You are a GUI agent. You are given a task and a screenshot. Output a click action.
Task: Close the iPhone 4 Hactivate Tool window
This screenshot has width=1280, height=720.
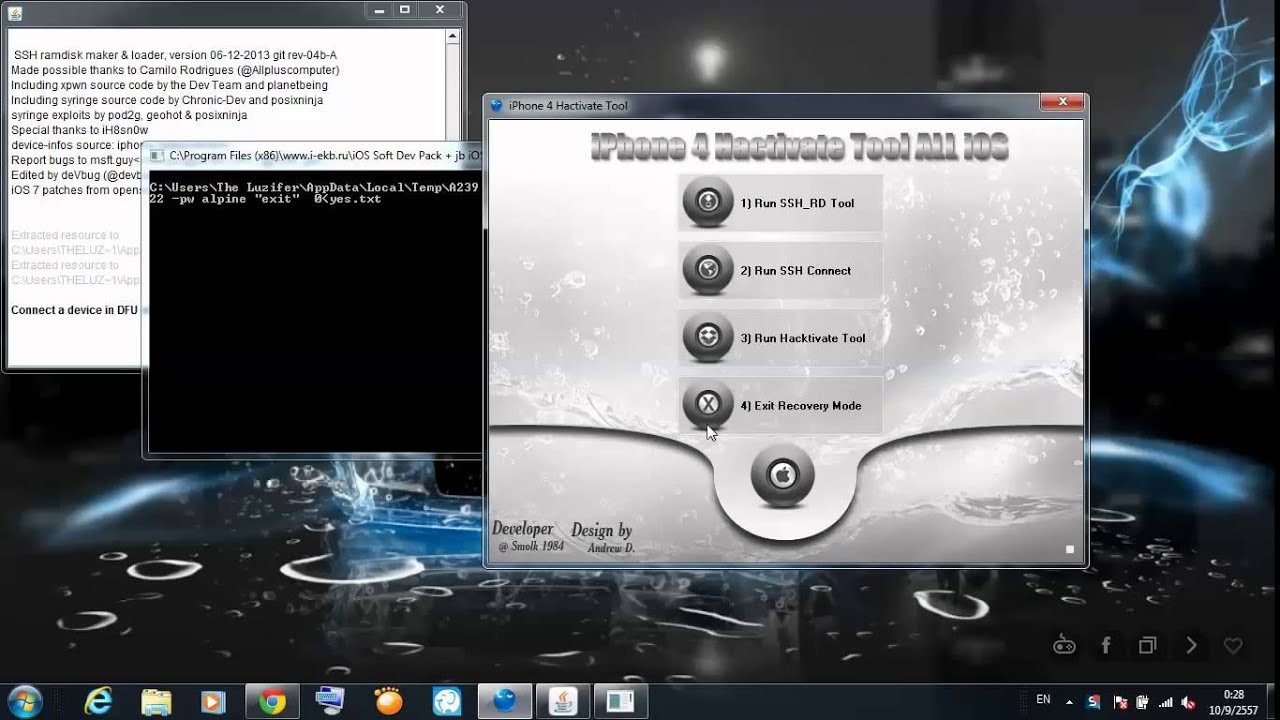click(x=1062, y=102)
